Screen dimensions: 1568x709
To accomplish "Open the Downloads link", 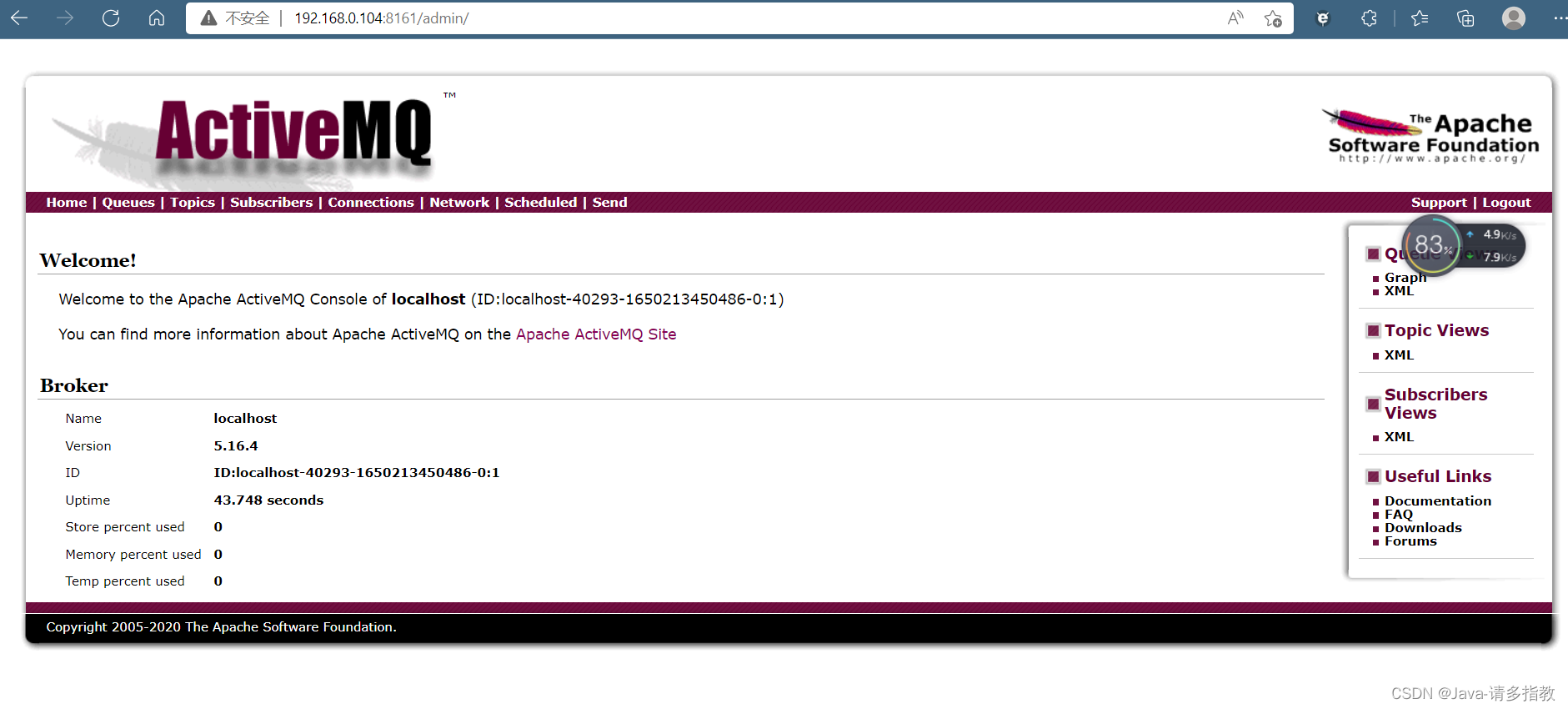I will click(x=1423, y=528).
